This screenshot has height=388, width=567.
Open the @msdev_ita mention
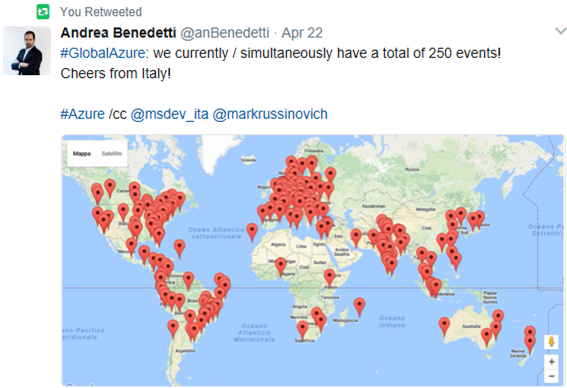coord(169,114)
